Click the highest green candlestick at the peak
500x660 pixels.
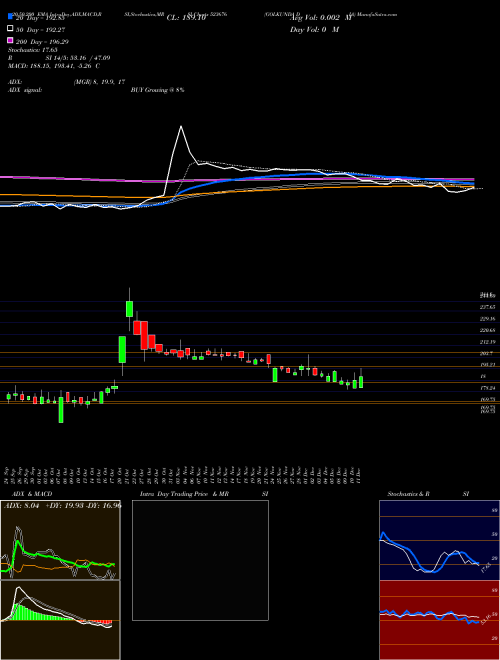coord(129,309)
